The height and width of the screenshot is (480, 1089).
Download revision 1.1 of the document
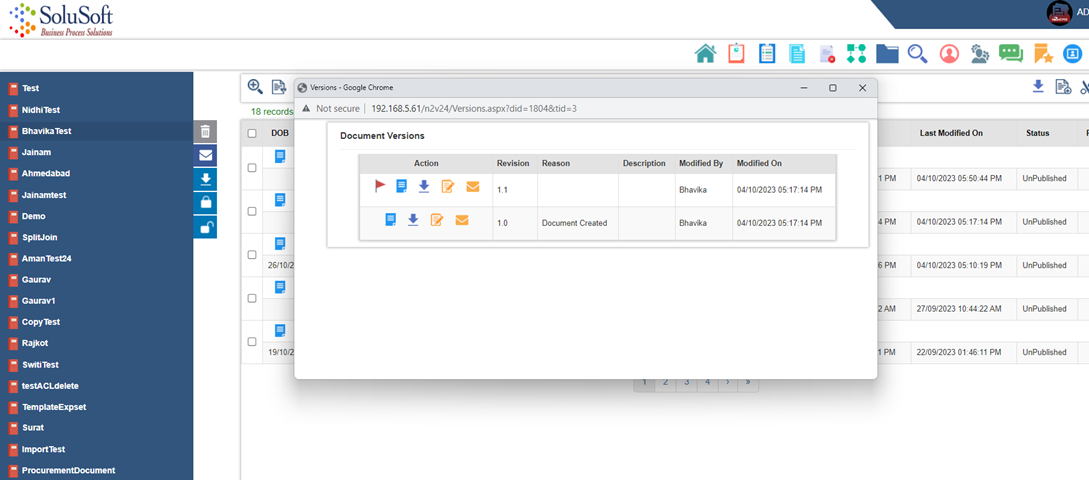[424, 186]
